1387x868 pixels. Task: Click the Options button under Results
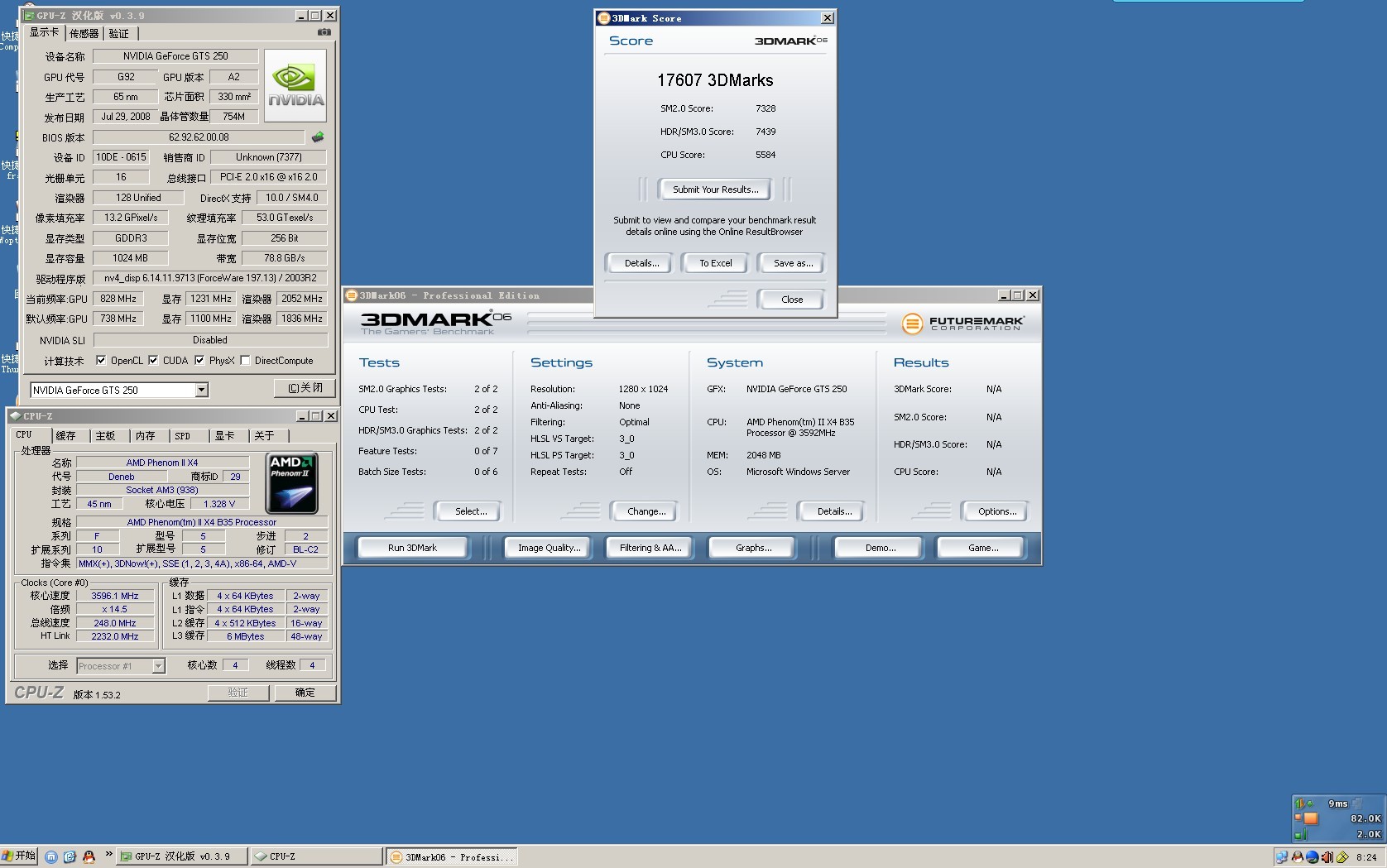coord(997,511)
